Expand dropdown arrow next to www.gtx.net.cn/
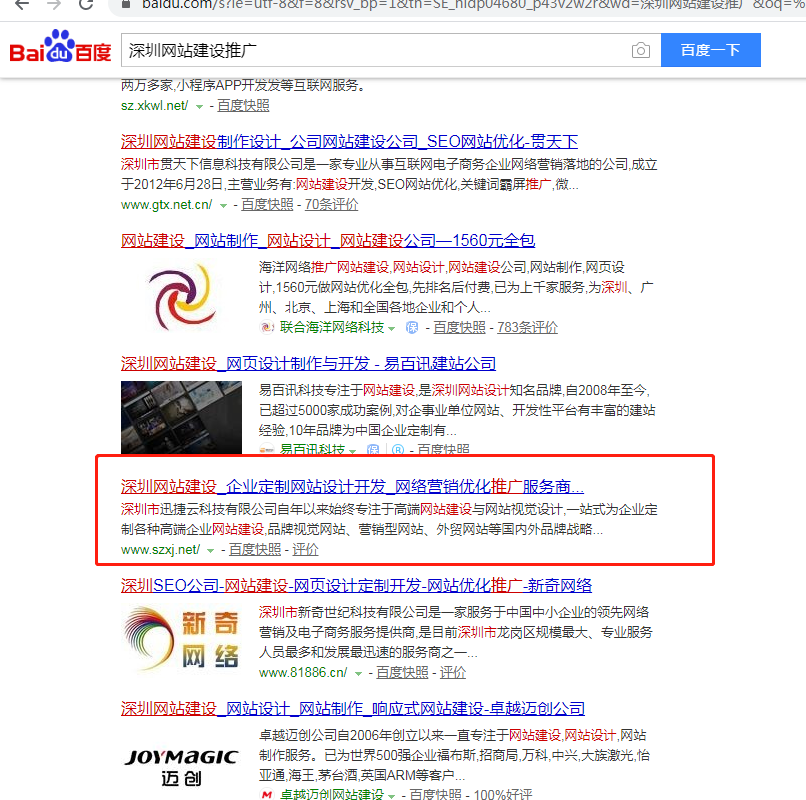 point(223,206)
